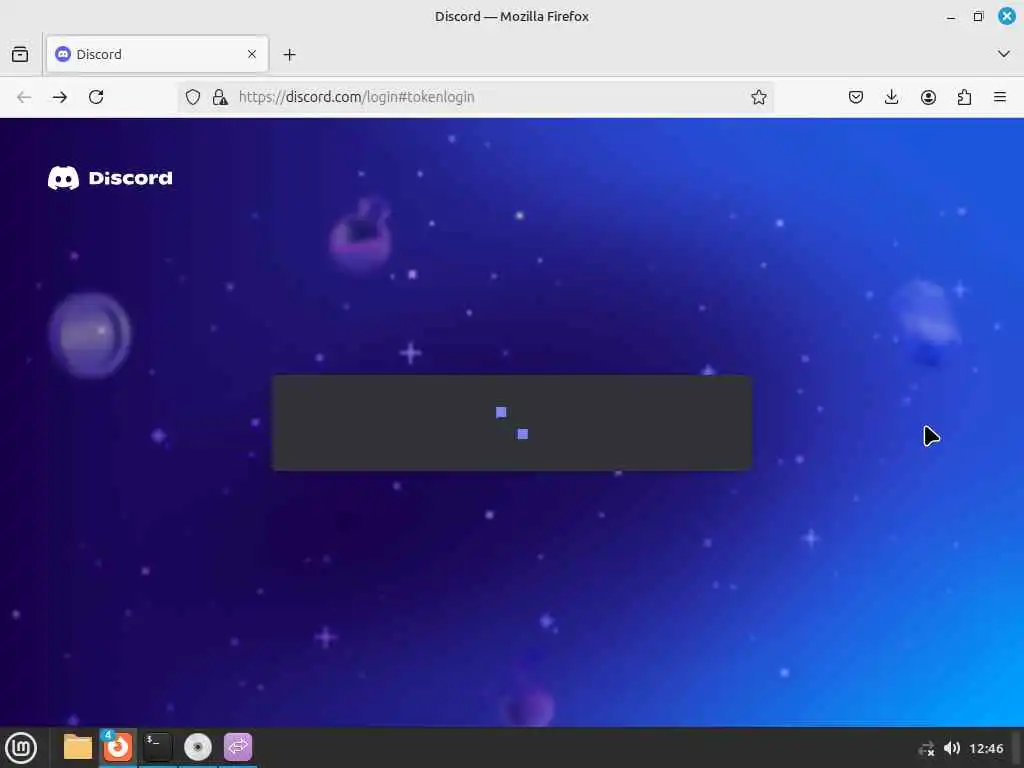Screen dimensions: 1024x768
Task: Launch the terminal from the taskbar
Action: pos(157,747)
